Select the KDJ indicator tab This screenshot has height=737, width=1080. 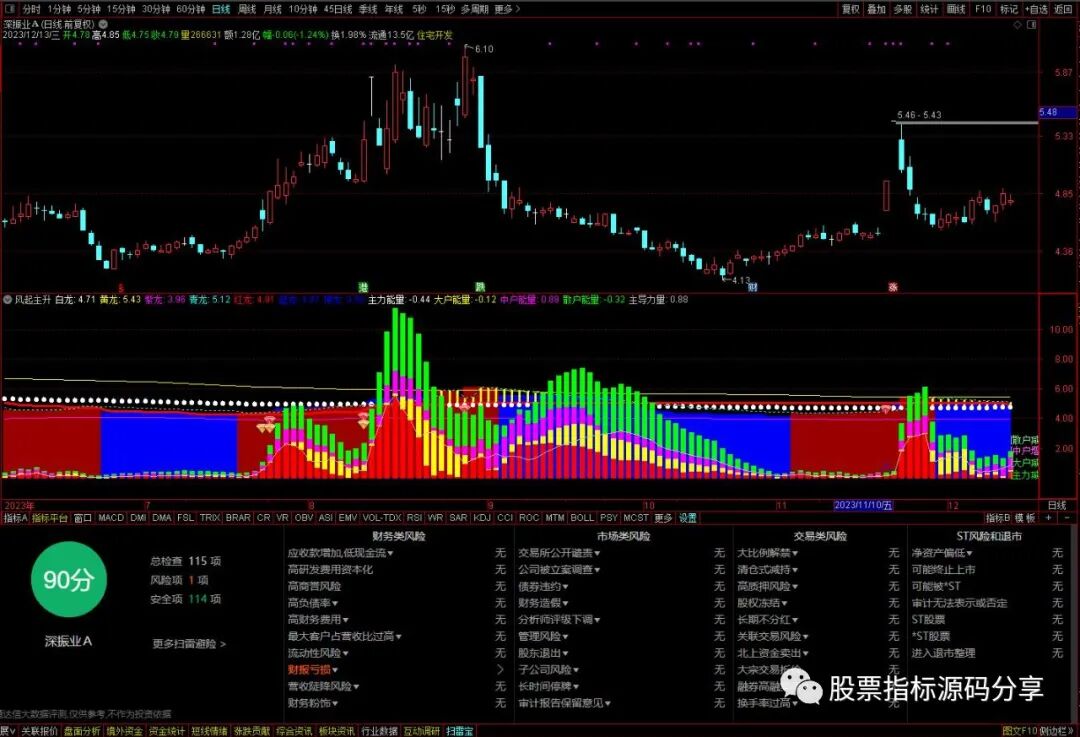[482, 517]
